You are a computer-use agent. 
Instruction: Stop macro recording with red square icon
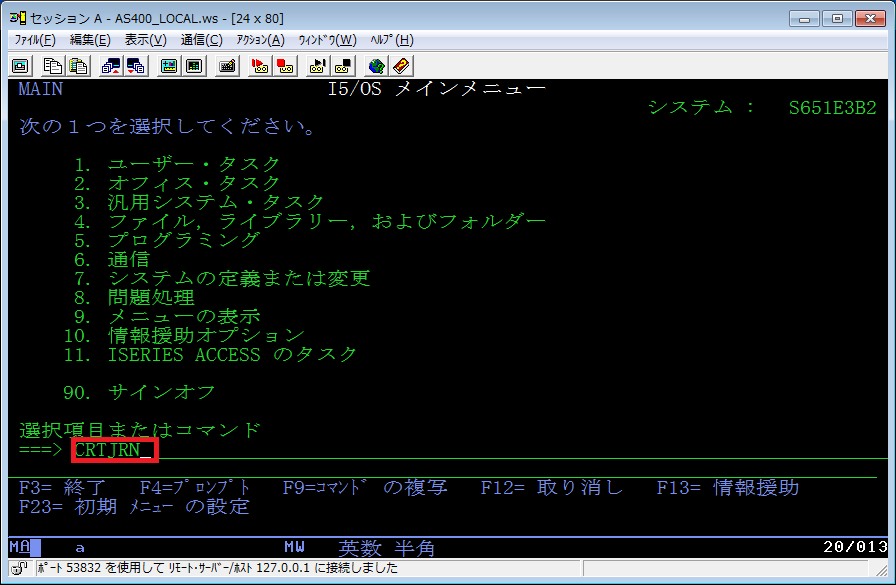click(x=285, y=66)
